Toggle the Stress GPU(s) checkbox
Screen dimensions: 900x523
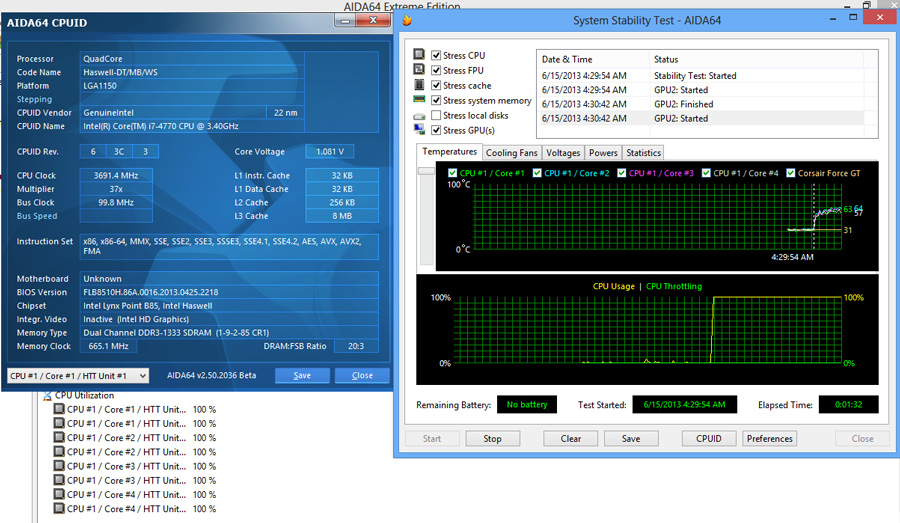tap(436, 130)
